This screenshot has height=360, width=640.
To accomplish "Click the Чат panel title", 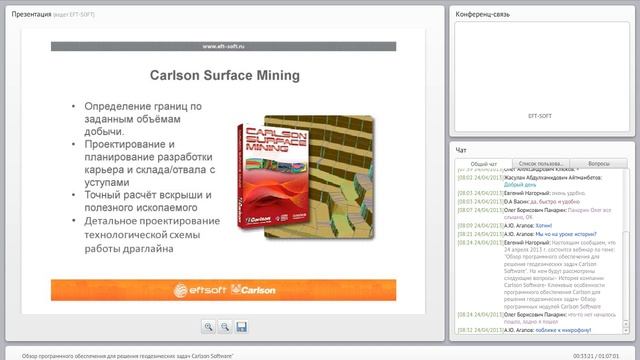I will coord(461,150).
